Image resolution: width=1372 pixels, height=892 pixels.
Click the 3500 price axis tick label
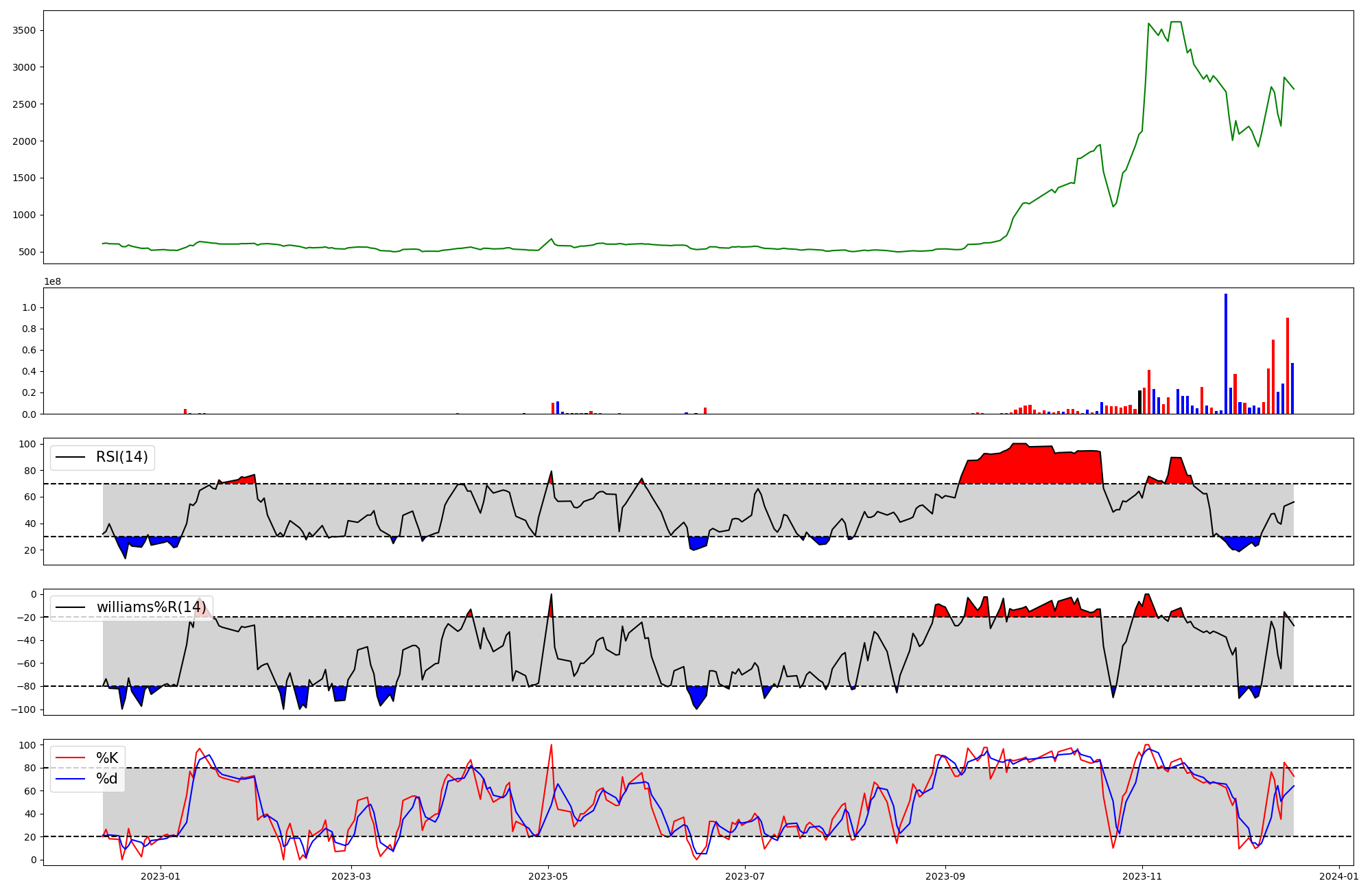pos(24,30)
